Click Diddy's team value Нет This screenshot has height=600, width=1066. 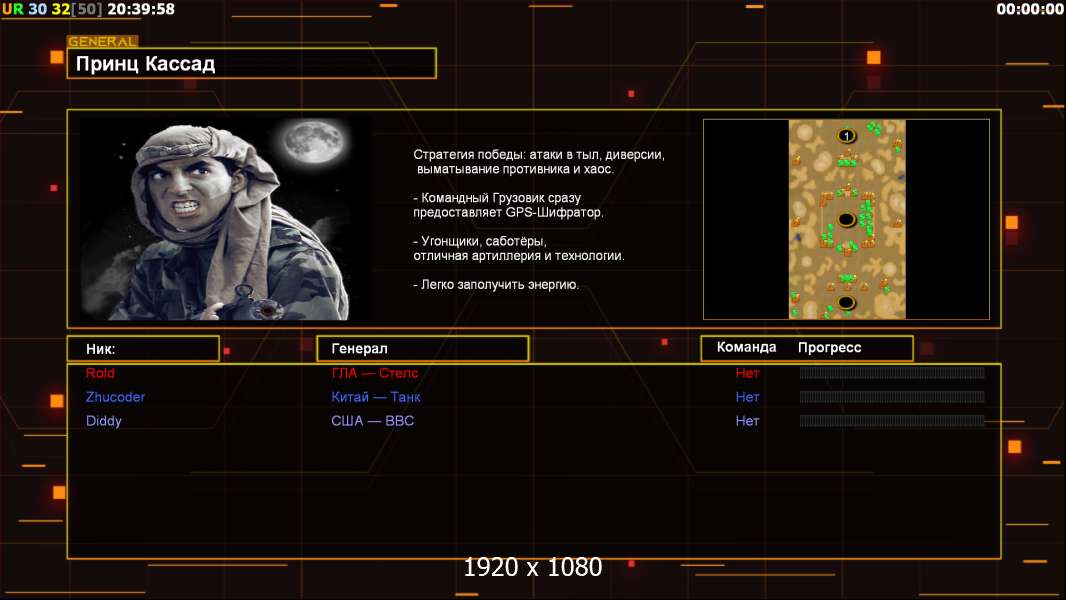[x=747, y=421]
